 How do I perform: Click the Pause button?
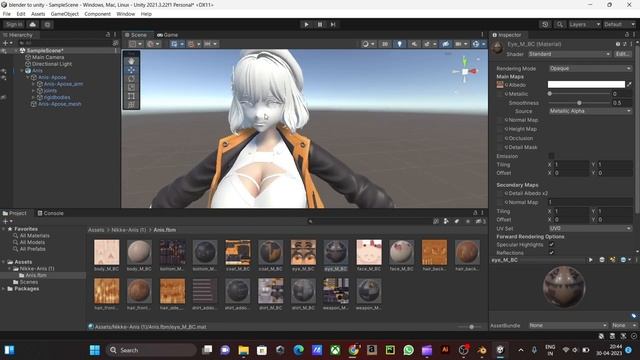click(x=320, y=24)
